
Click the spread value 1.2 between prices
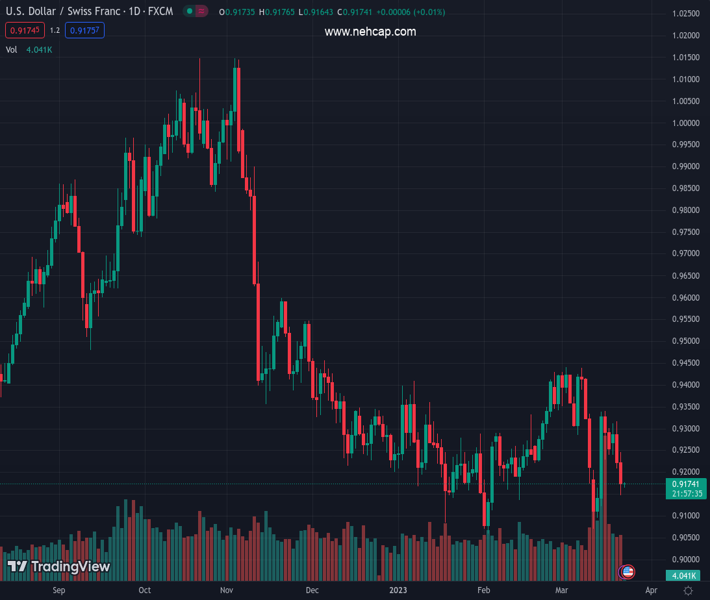pos(54,30)
